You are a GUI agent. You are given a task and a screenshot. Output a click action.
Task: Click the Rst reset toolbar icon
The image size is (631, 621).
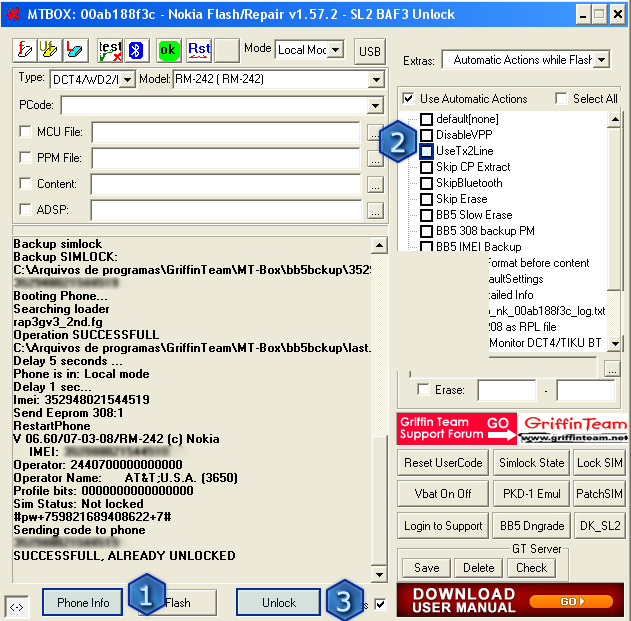[x=199, y=50]
